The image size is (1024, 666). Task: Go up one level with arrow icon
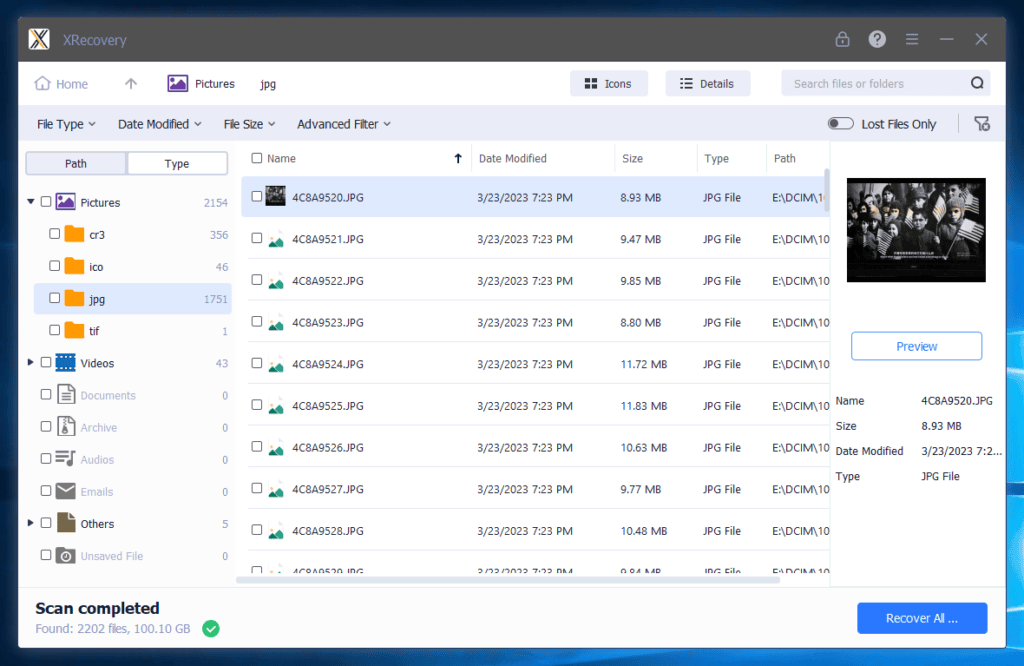point(131,84)
